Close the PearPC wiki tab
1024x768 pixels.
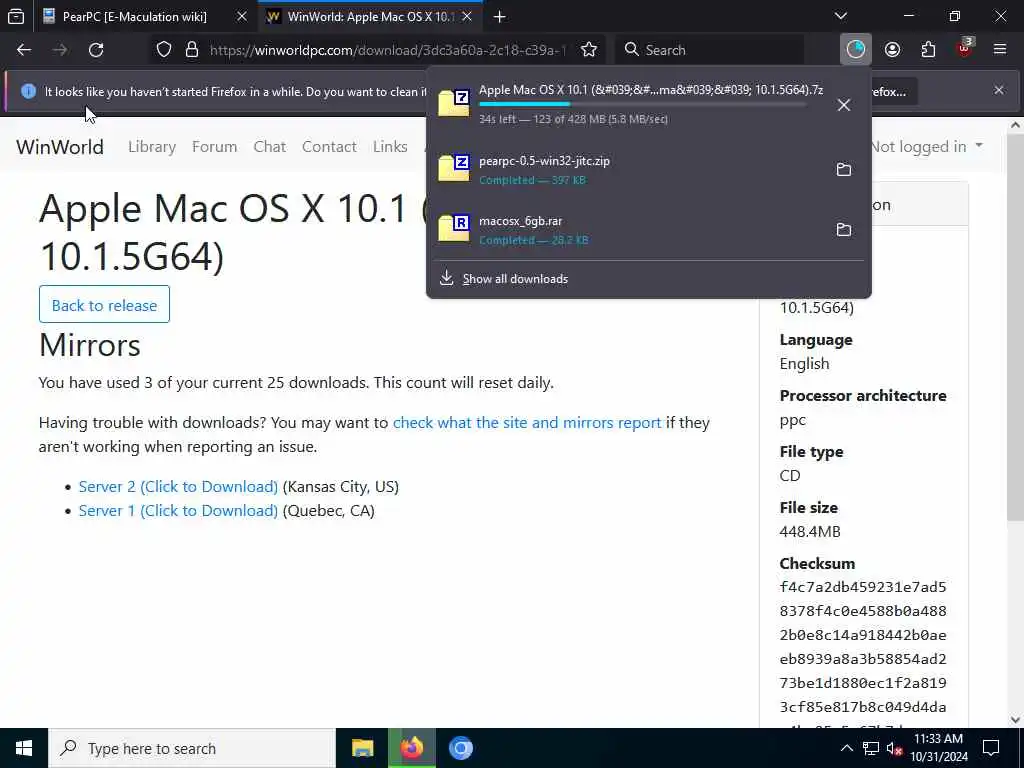pos(242,16)
